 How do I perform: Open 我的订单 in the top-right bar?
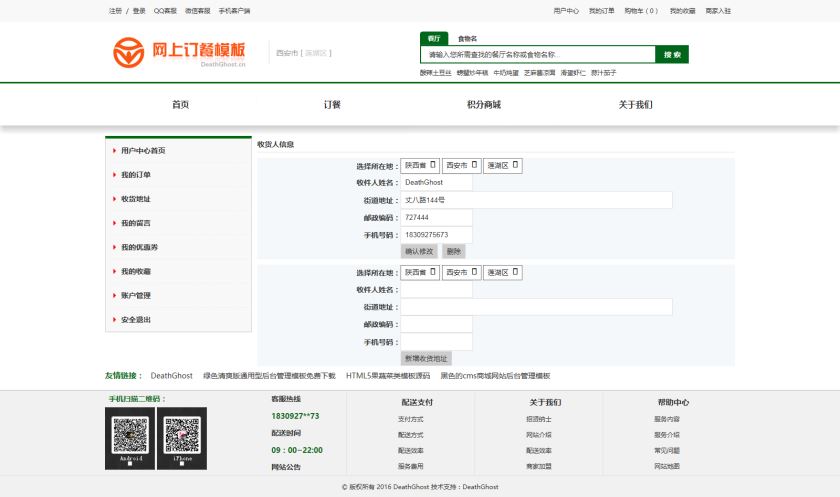coord(602,11)
